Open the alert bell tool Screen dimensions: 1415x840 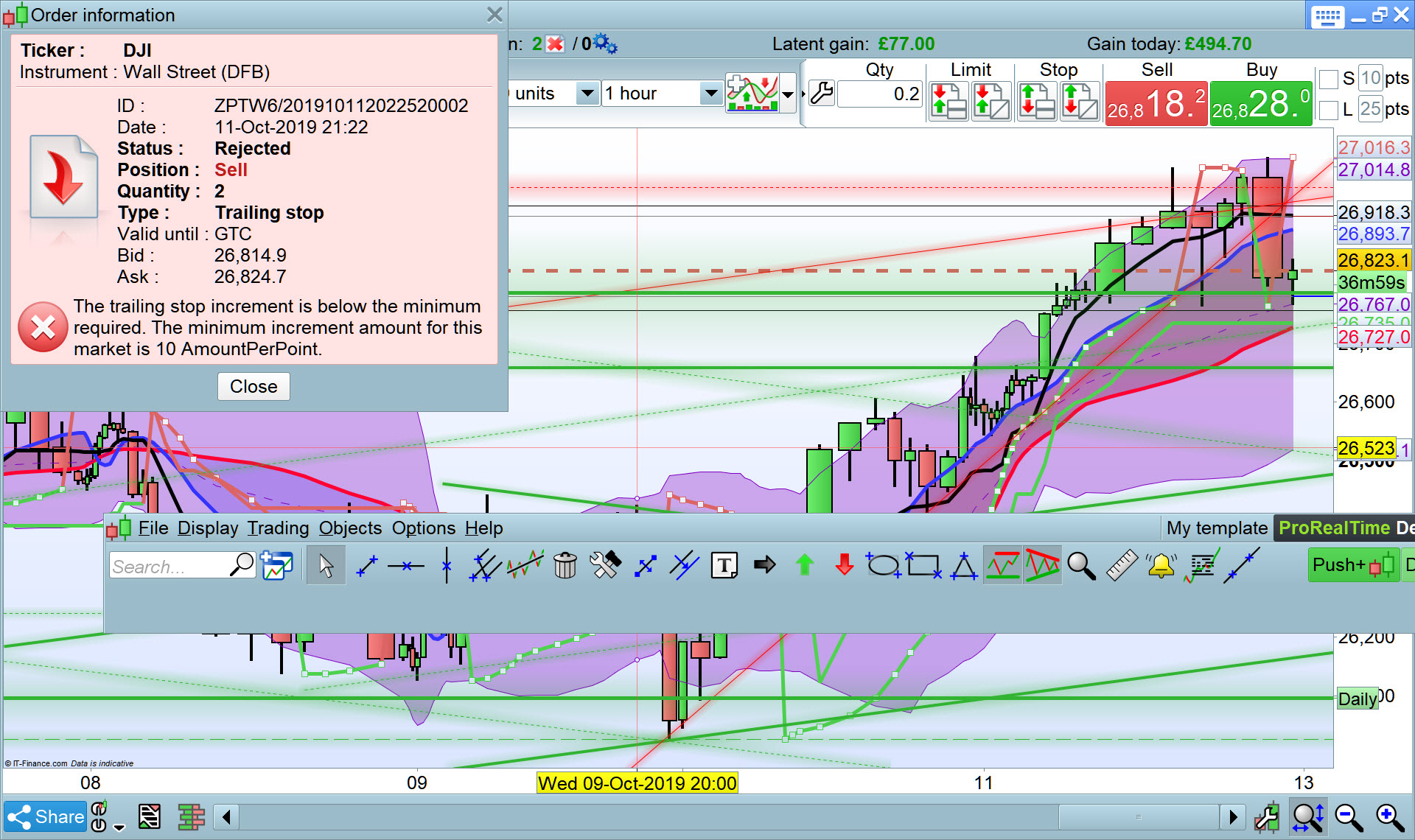[1161, 566]
